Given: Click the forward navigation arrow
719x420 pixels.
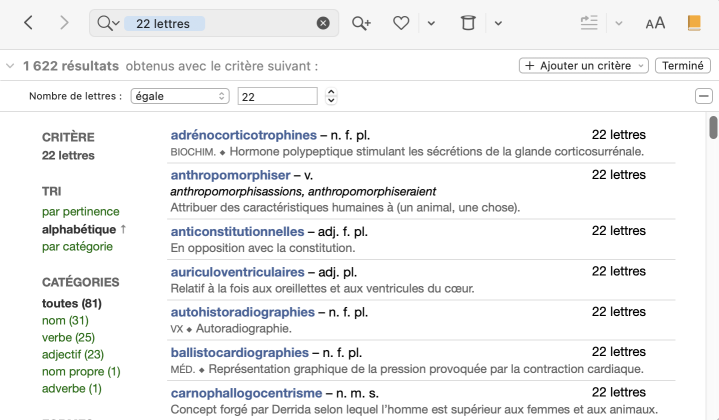Looking at the screenshot, I should point(64,23).
